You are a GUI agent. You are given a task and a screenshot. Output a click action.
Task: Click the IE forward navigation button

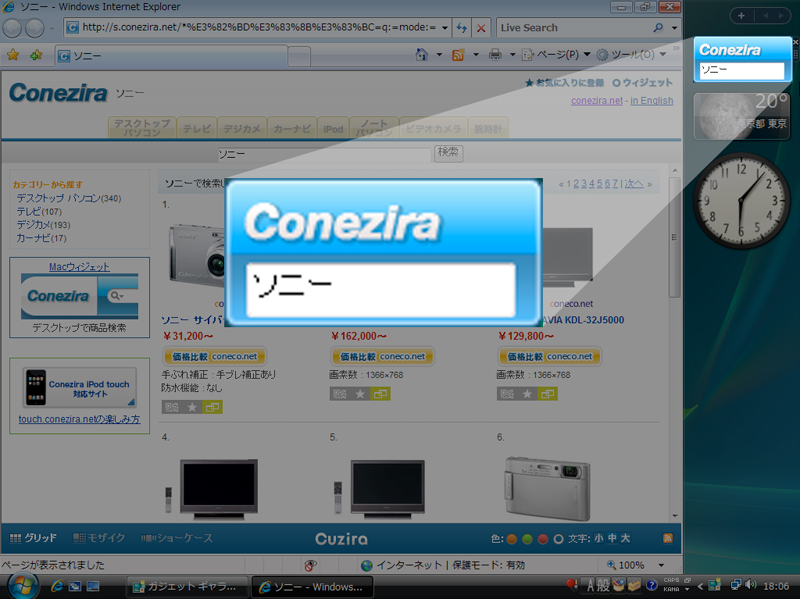click(x=35, y=29)
